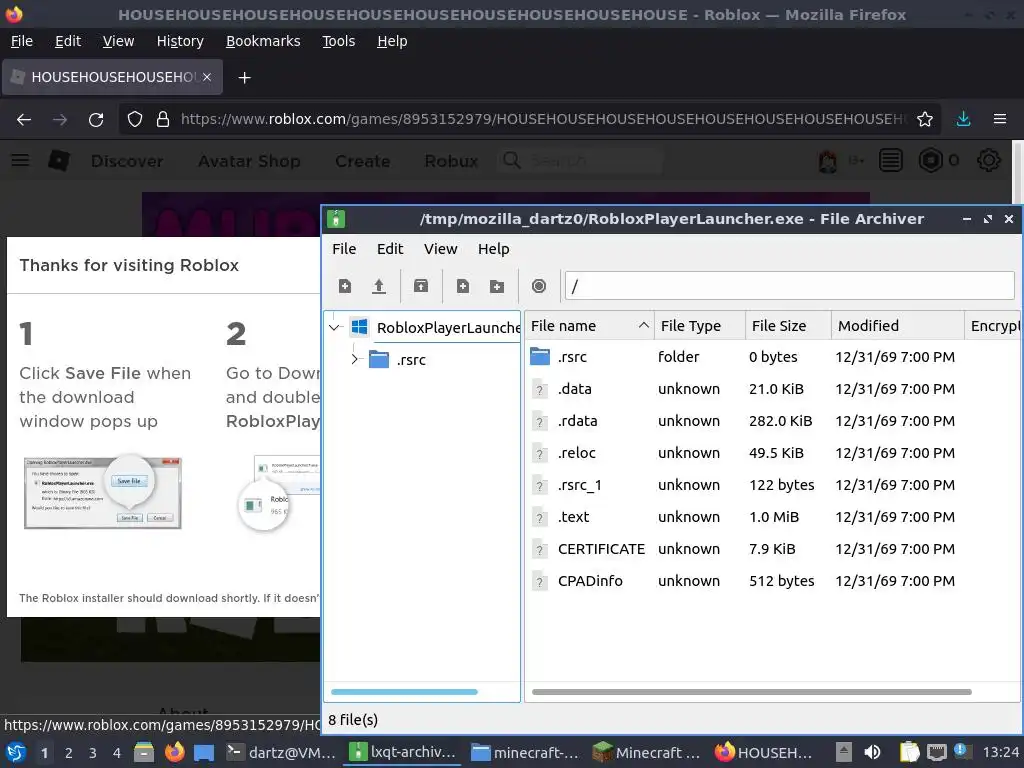Click the Robux balance hexagon icon
Image resolution: width=1024 pixels, height=768 pixels.
pyautogui.click(x=930, y=161)
